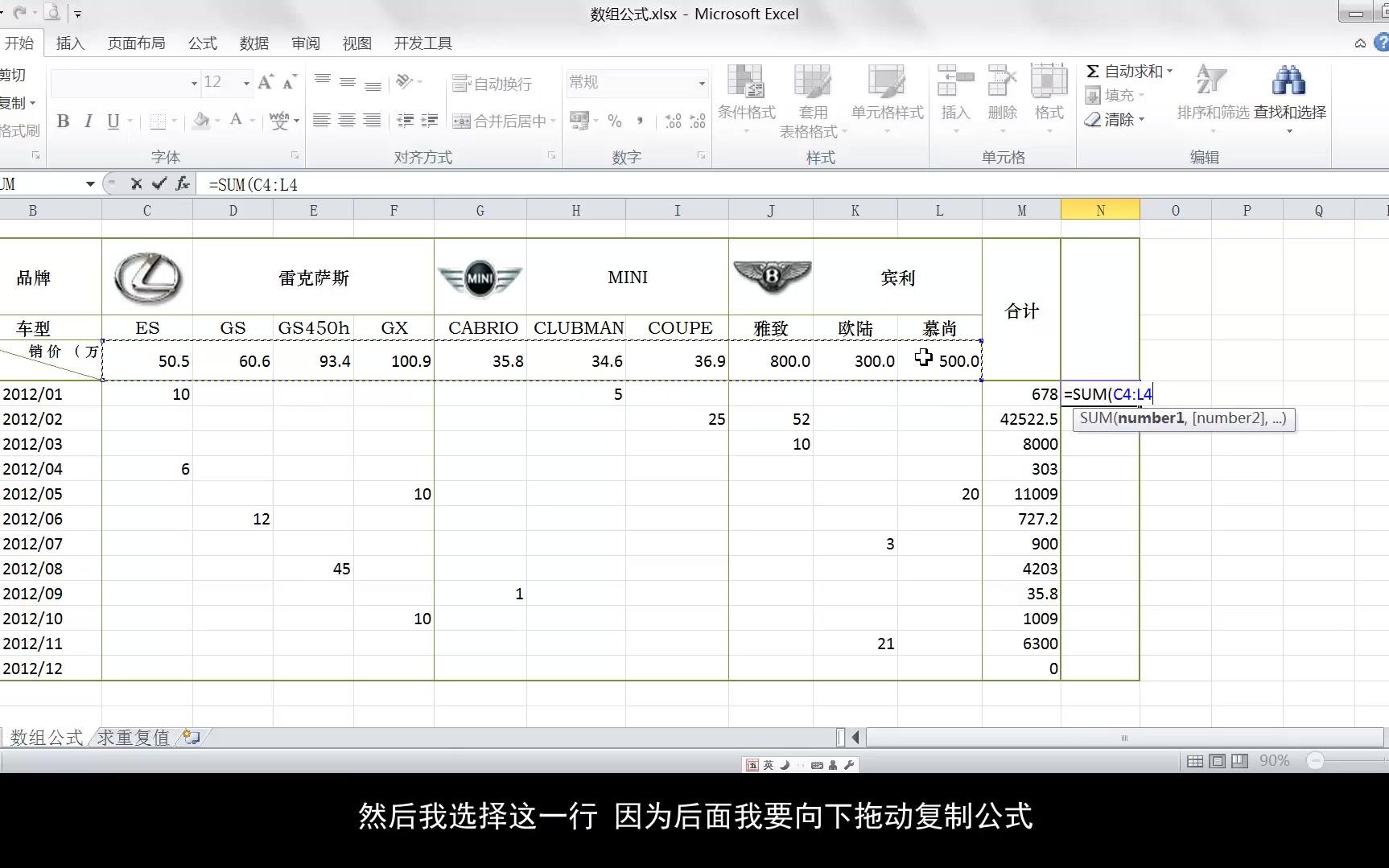Open the 开发工具 ribbon tab

tap(422, 43)
